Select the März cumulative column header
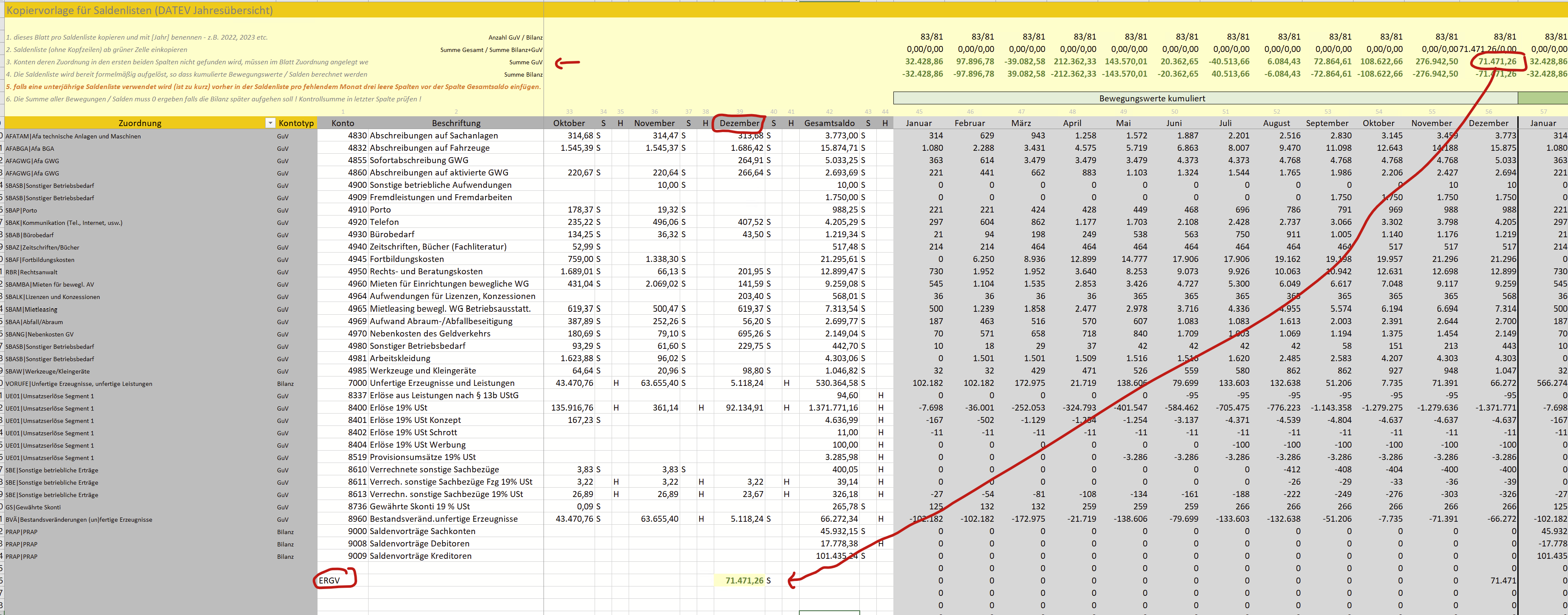The height and width of the screenshot is (615, 1568). [x=1021, y=123]
